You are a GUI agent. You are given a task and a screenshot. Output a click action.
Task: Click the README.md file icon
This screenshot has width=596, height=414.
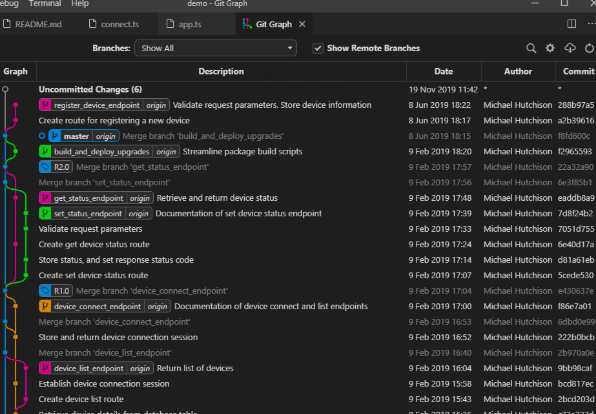pos(6,24)
